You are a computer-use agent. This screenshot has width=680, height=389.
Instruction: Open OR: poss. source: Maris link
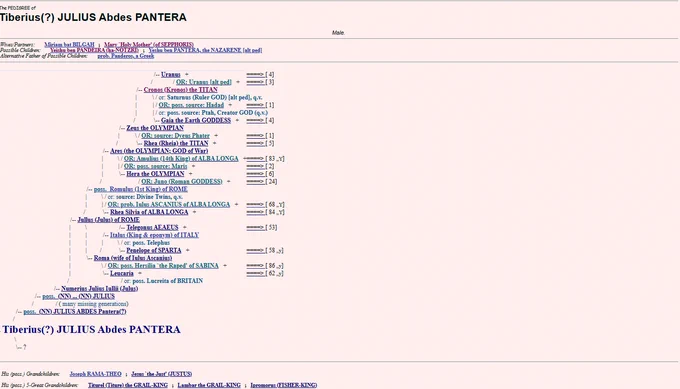pyautogui.click(x=155, y=166)
